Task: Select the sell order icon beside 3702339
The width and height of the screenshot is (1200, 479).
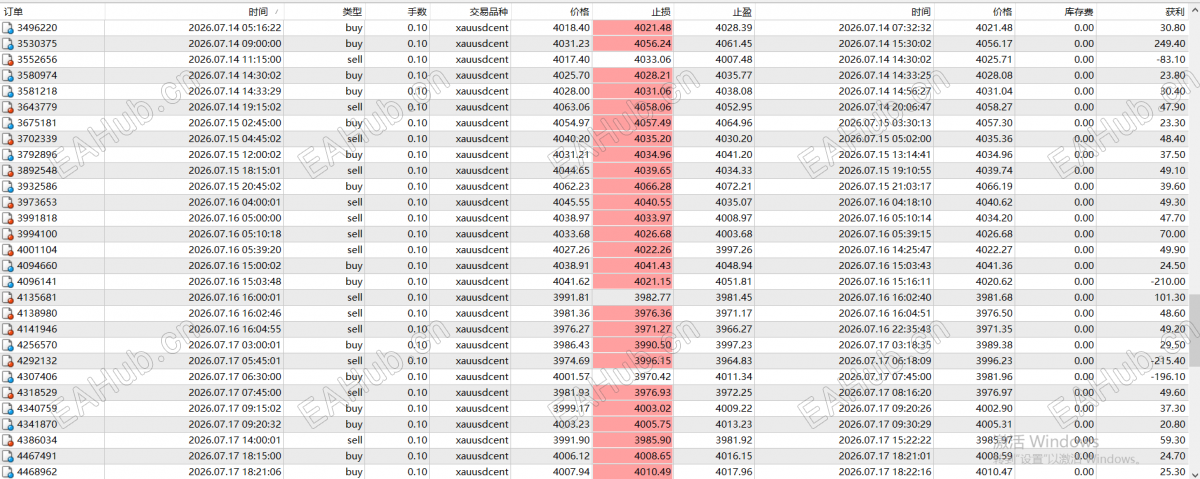Action: point(9,138)
